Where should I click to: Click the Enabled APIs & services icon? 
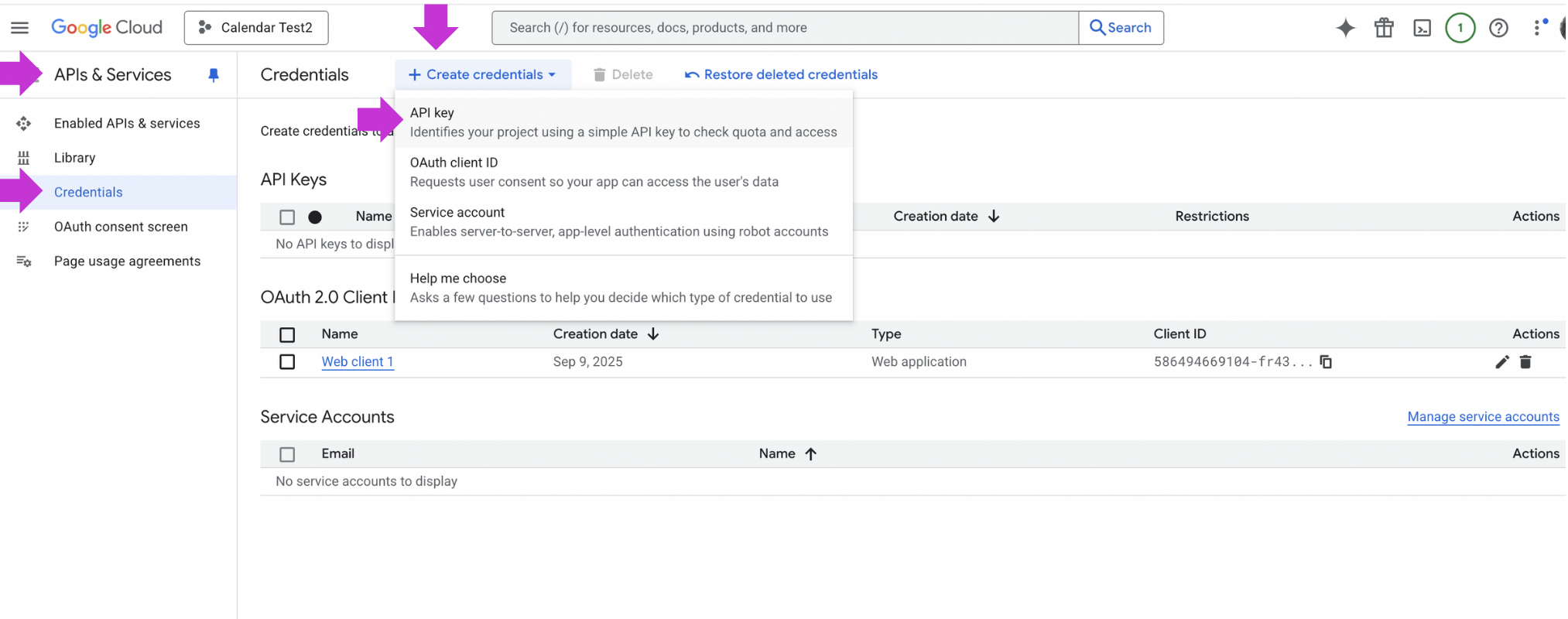(x=24, y=123)
